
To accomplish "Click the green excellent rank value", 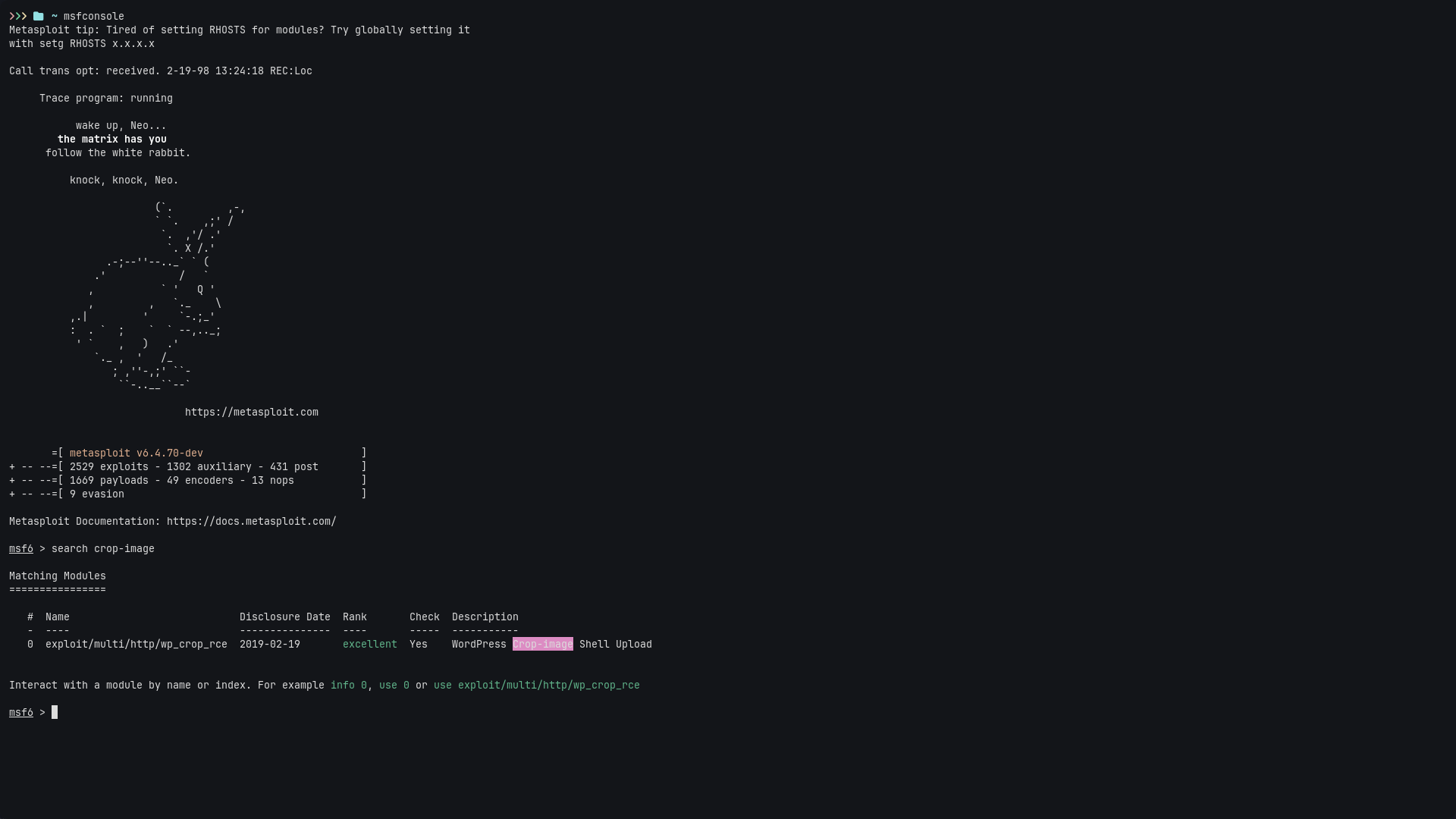I will (369, 645).
